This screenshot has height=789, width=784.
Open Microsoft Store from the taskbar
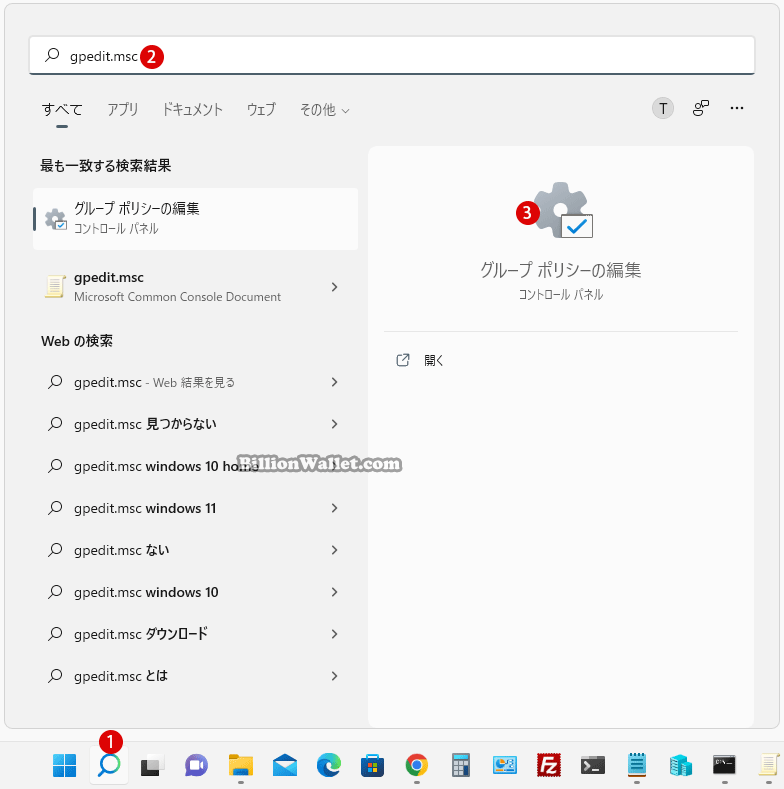pos(372,765)
